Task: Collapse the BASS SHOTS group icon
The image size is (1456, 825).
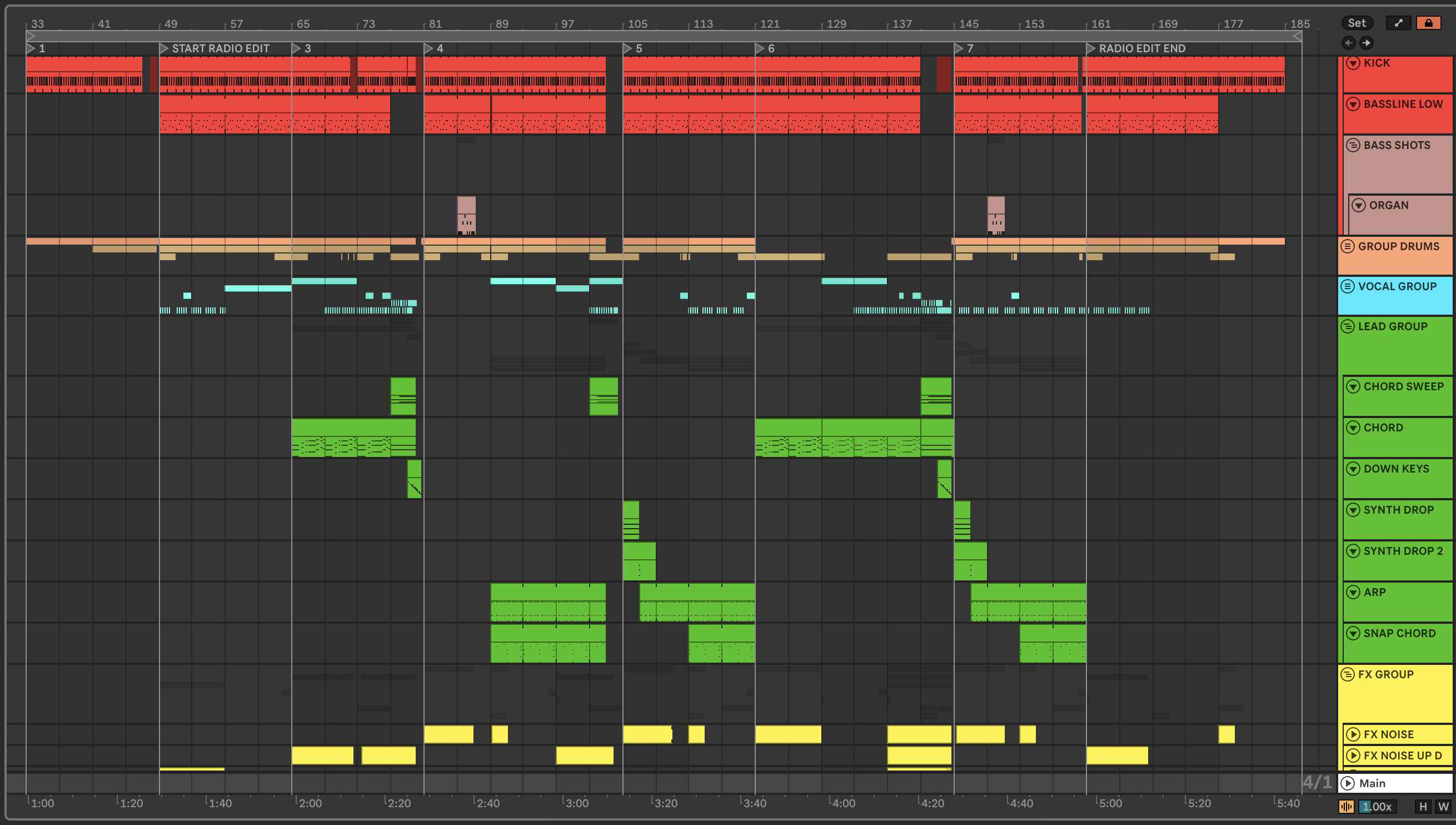Action: [x=1353, y=145]
